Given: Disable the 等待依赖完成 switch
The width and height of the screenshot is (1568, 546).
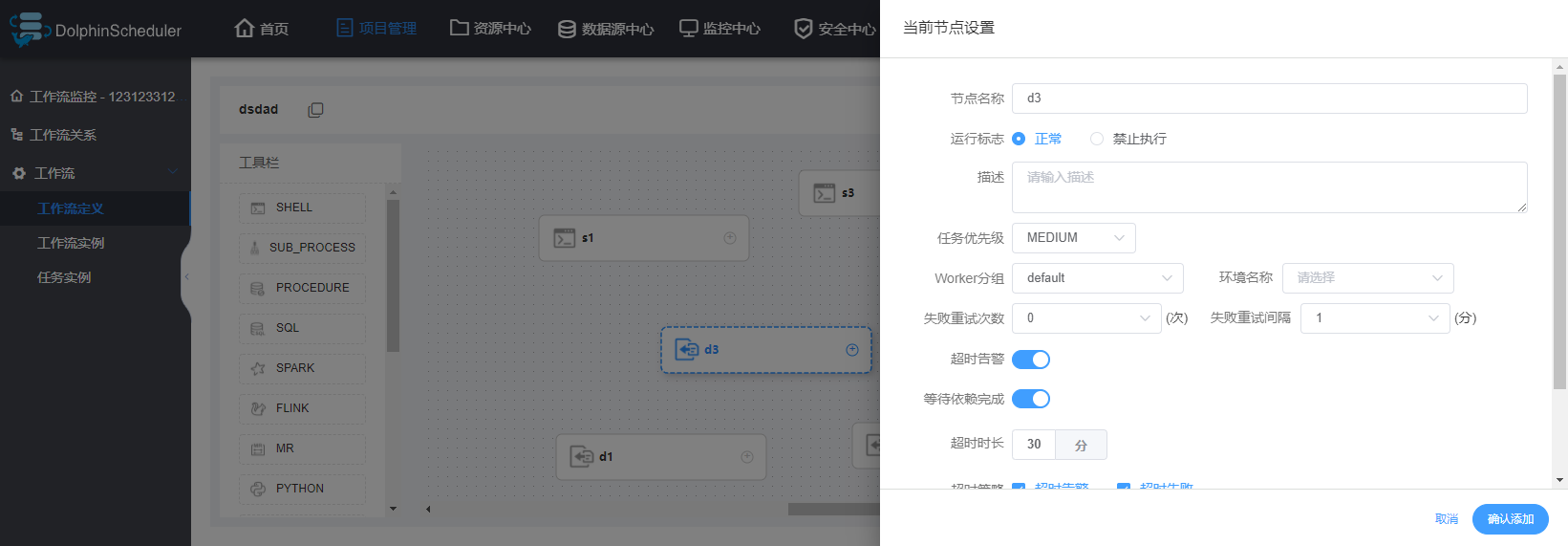Looking at the screenshot, I should (1031, 399).
